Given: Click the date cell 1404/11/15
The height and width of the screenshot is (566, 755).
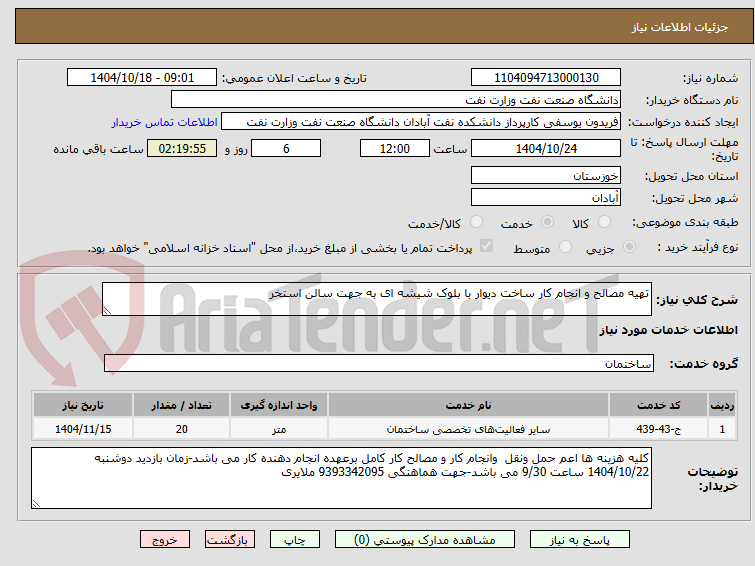Looking at the screenshot, I should [83, 429].
